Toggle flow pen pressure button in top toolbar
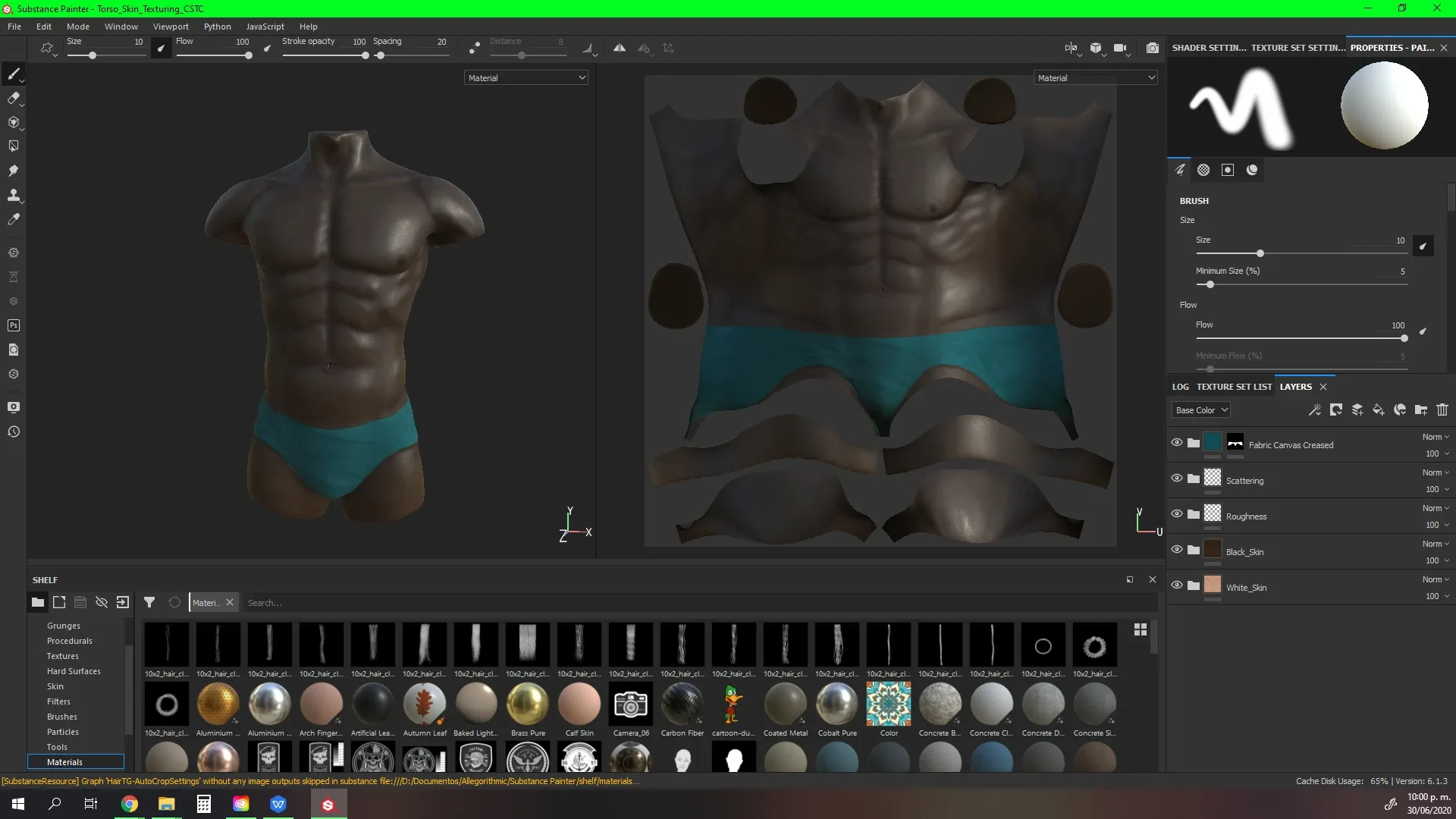This screenshot has width=1456, height=819. [267, 48]
